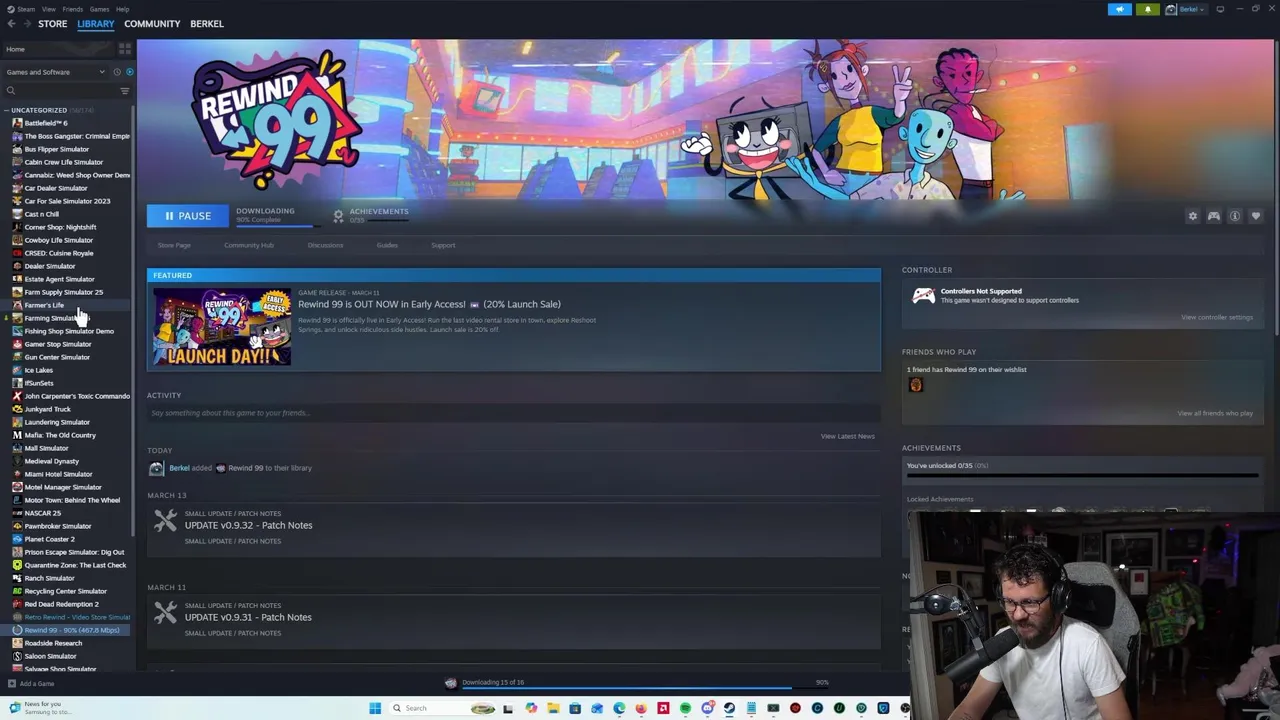The height and width of the screenshot is (720, 1280).
Task: Add Rewind 99 to favorites
Action: point(1256,216)
